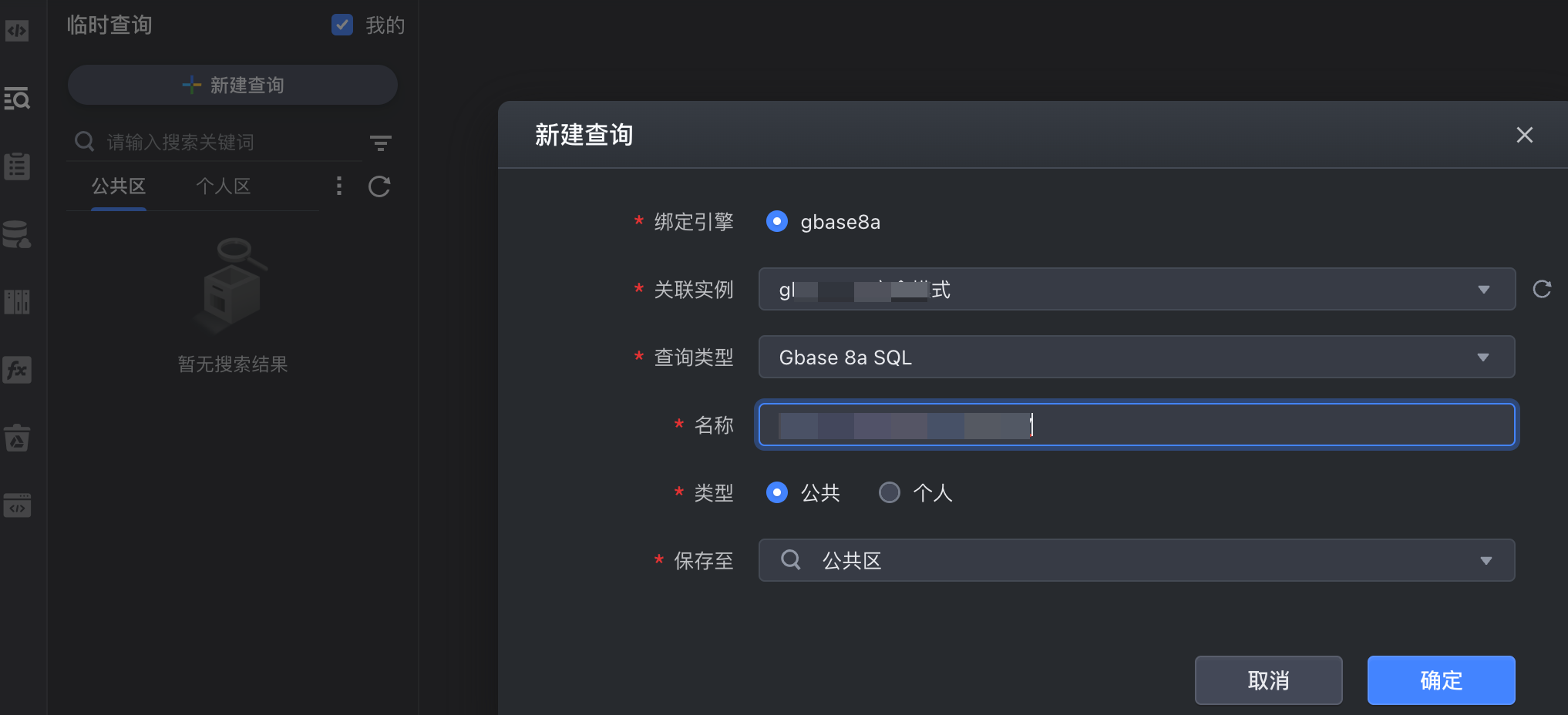Viewport: 1568px width, 715px height.
Task: Select the gbase8a engine radio button
Action: (x=777, y=222)
